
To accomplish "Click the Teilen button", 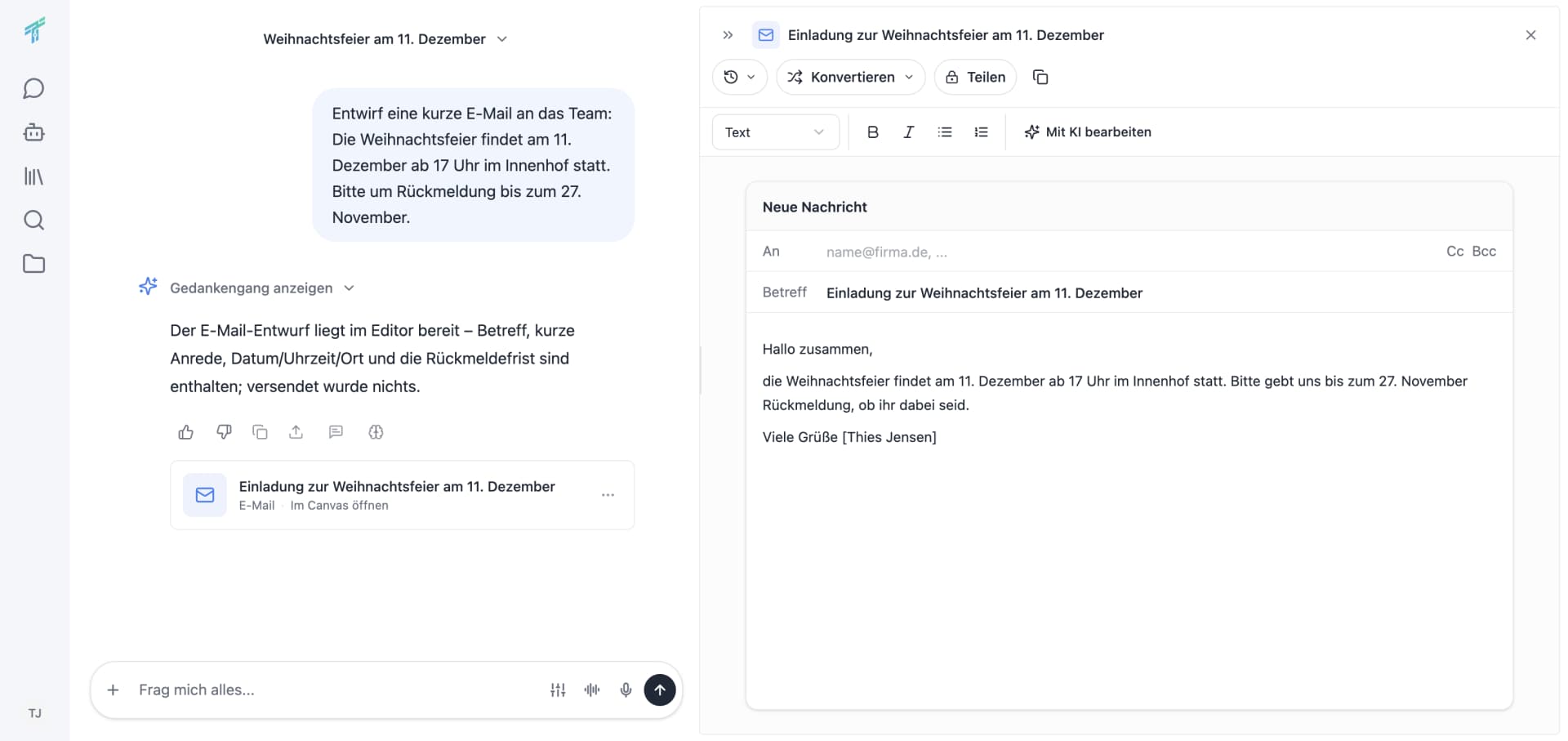I will tap(975, 77).
